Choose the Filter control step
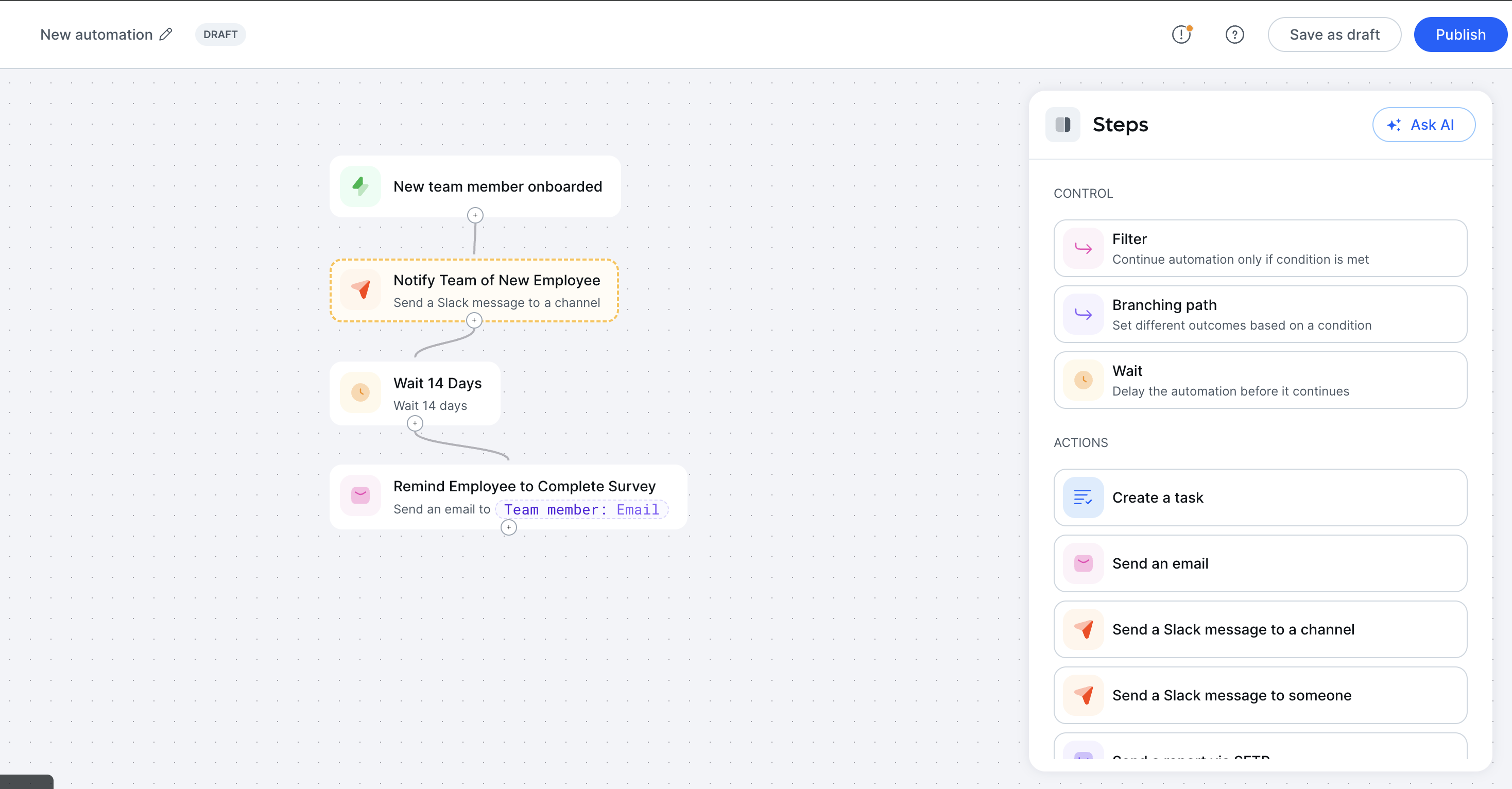This screenshot has height=789, width=1512. point(1260,248)
